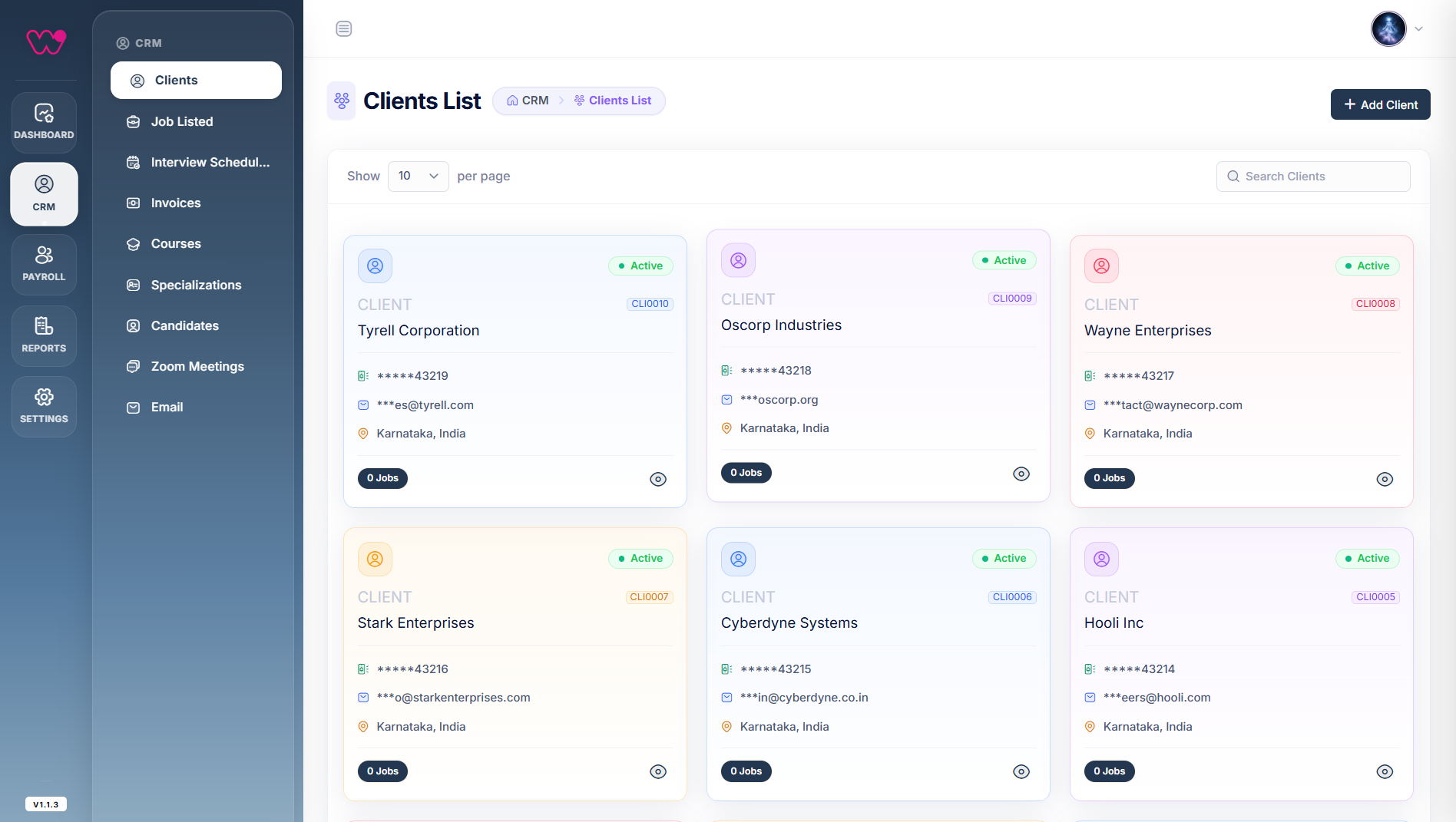The image size is (1456, 822).
Task: Click the user profile avatar
Action: [x=1388, y=29]
